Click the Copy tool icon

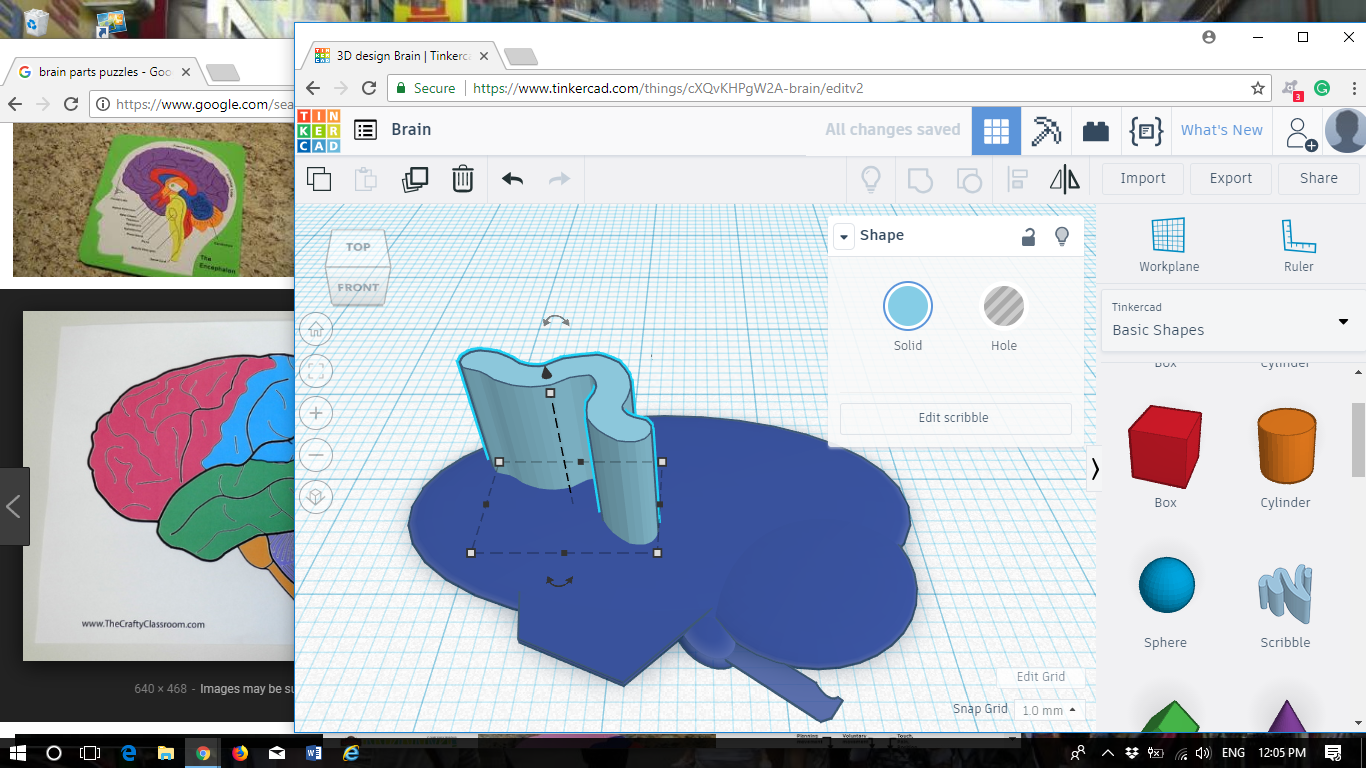click(x=319, y=179)
